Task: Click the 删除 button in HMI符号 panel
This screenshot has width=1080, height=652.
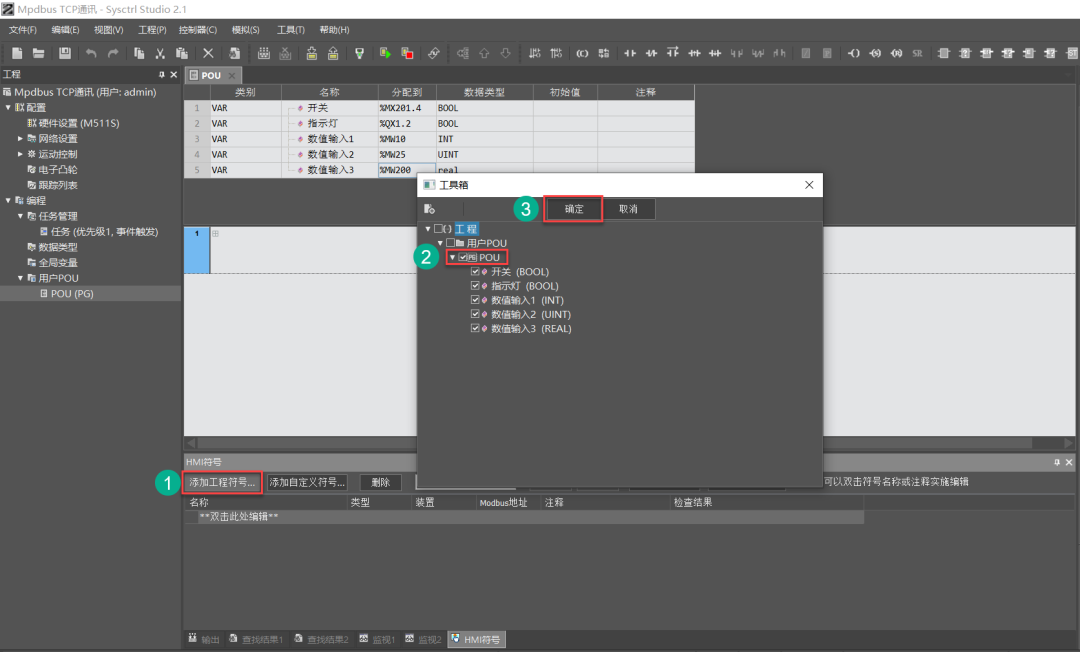Action: [380, 482]
